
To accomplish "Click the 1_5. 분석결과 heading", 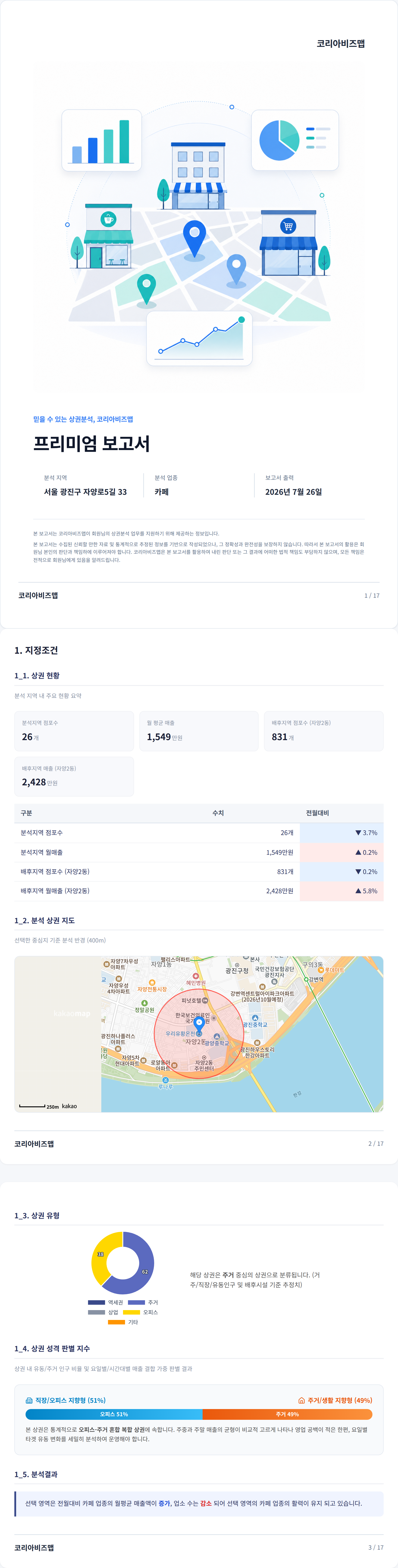I will 36,1474.
